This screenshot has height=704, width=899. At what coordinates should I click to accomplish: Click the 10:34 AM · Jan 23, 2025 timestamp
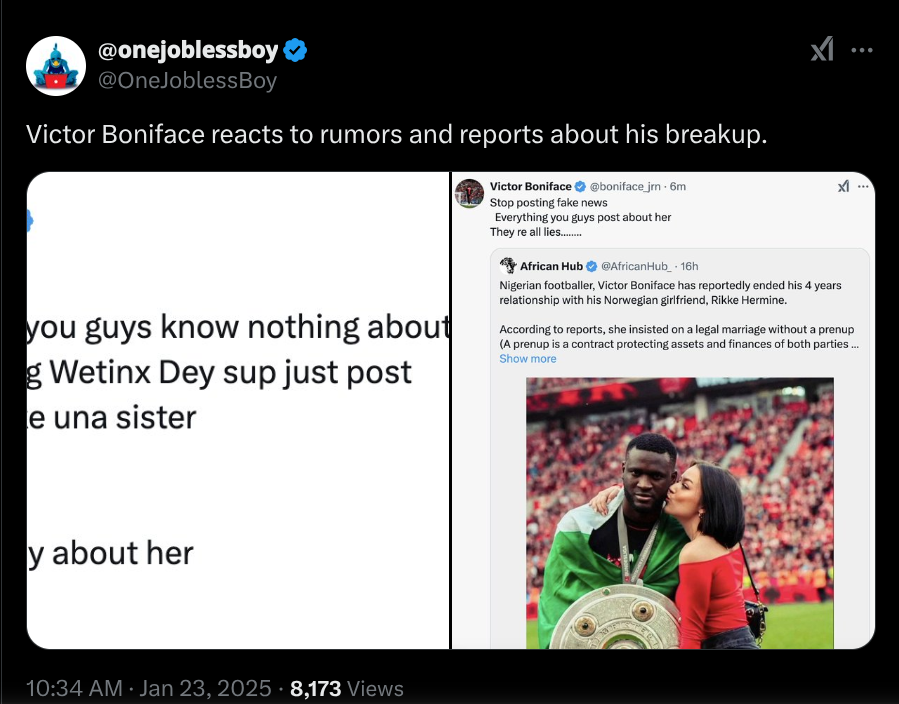148,688
